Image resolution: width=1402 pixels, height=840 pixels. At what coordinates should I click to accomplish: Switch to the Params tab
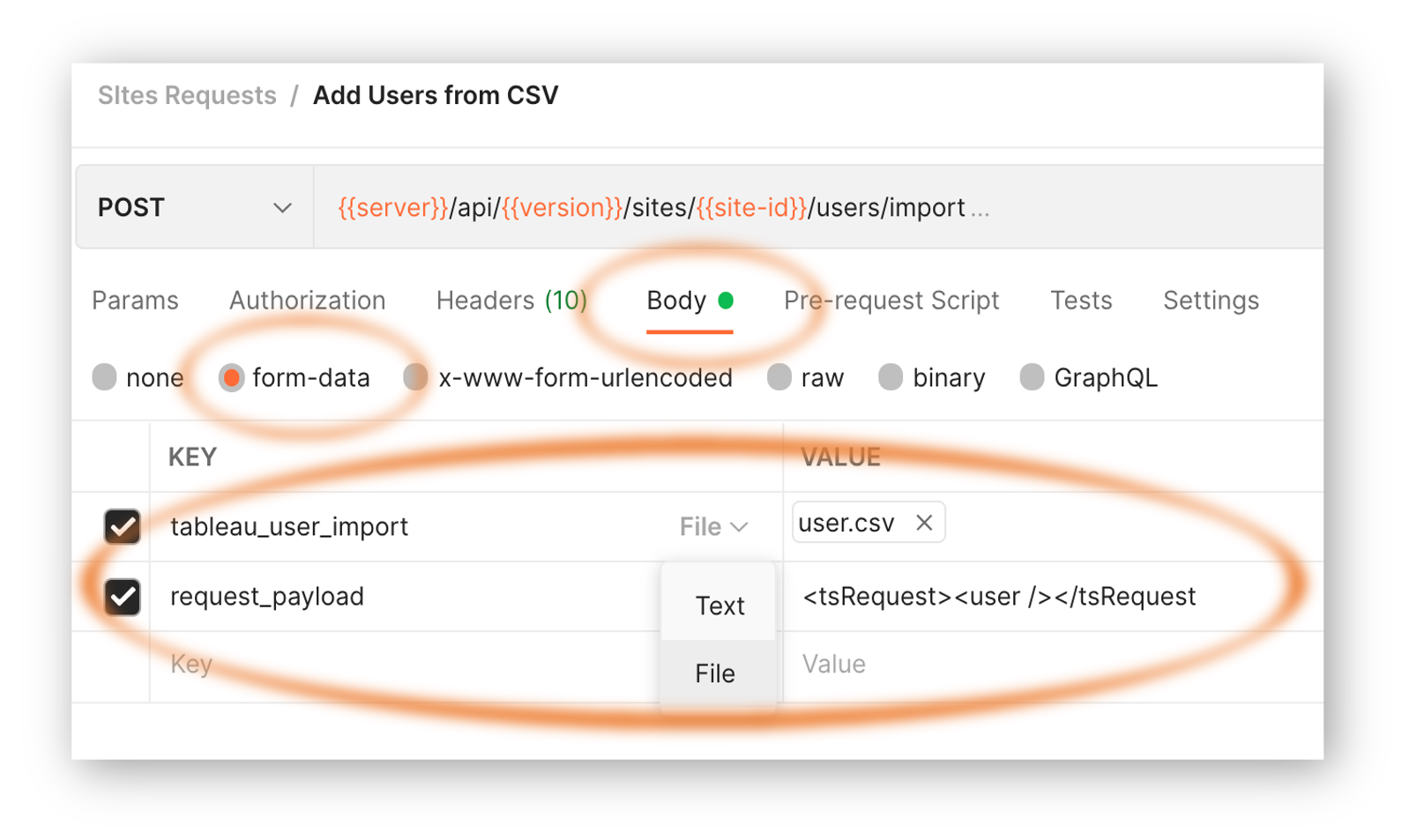click(x=135, y=300)
